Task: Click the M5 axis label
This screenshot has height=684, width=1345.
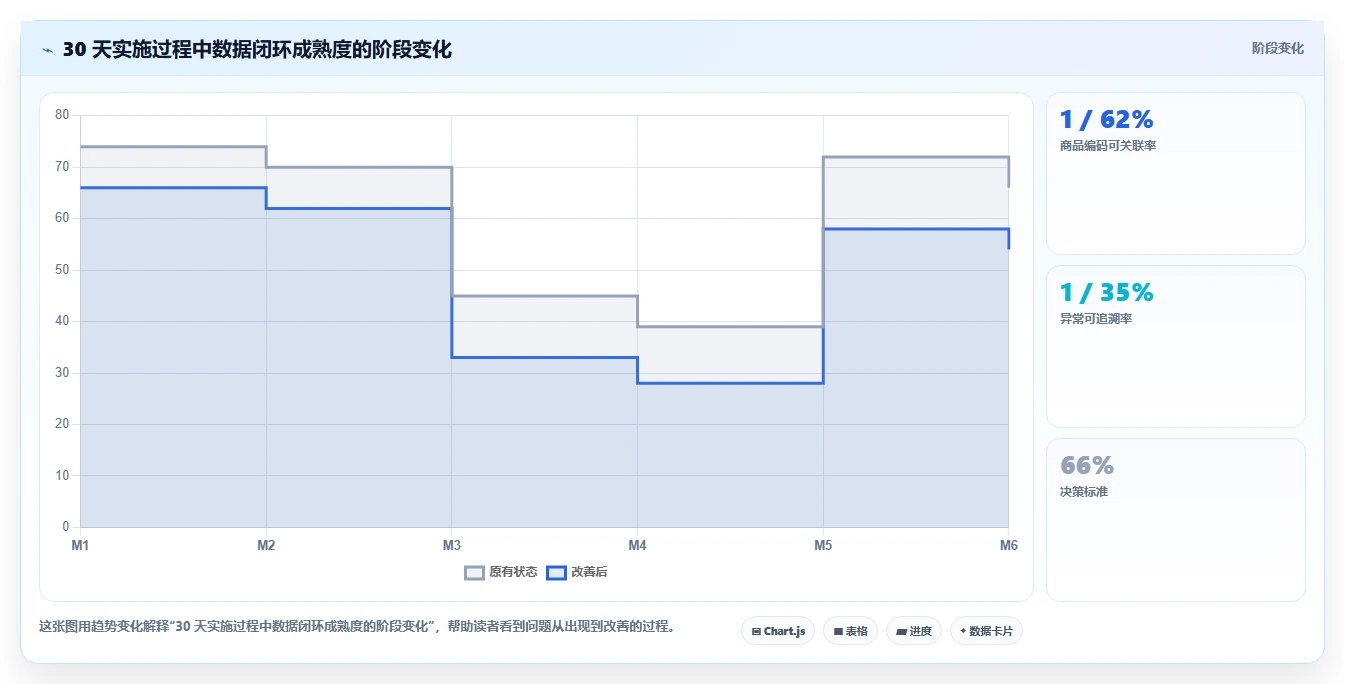Action: [x=823, y=545]
